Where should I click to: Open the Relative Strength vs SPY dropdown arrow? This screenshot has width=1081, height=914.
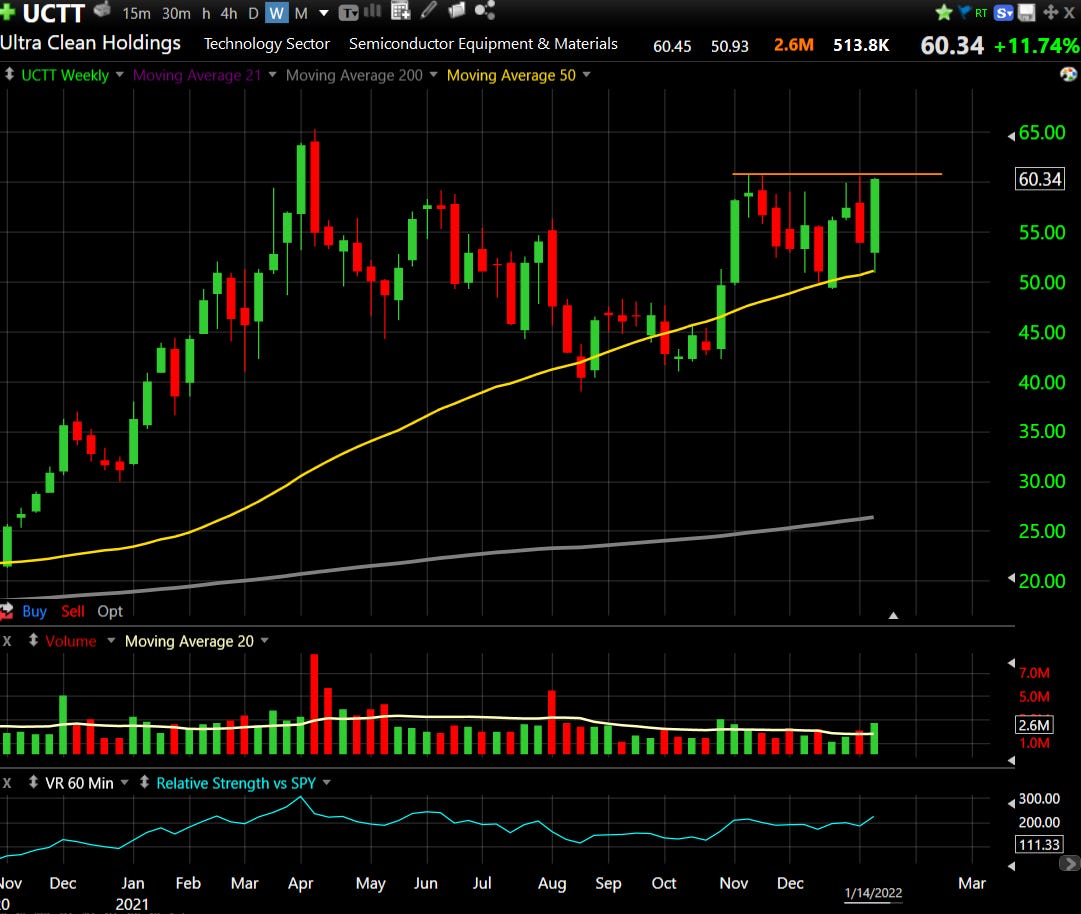pos(327,782)
